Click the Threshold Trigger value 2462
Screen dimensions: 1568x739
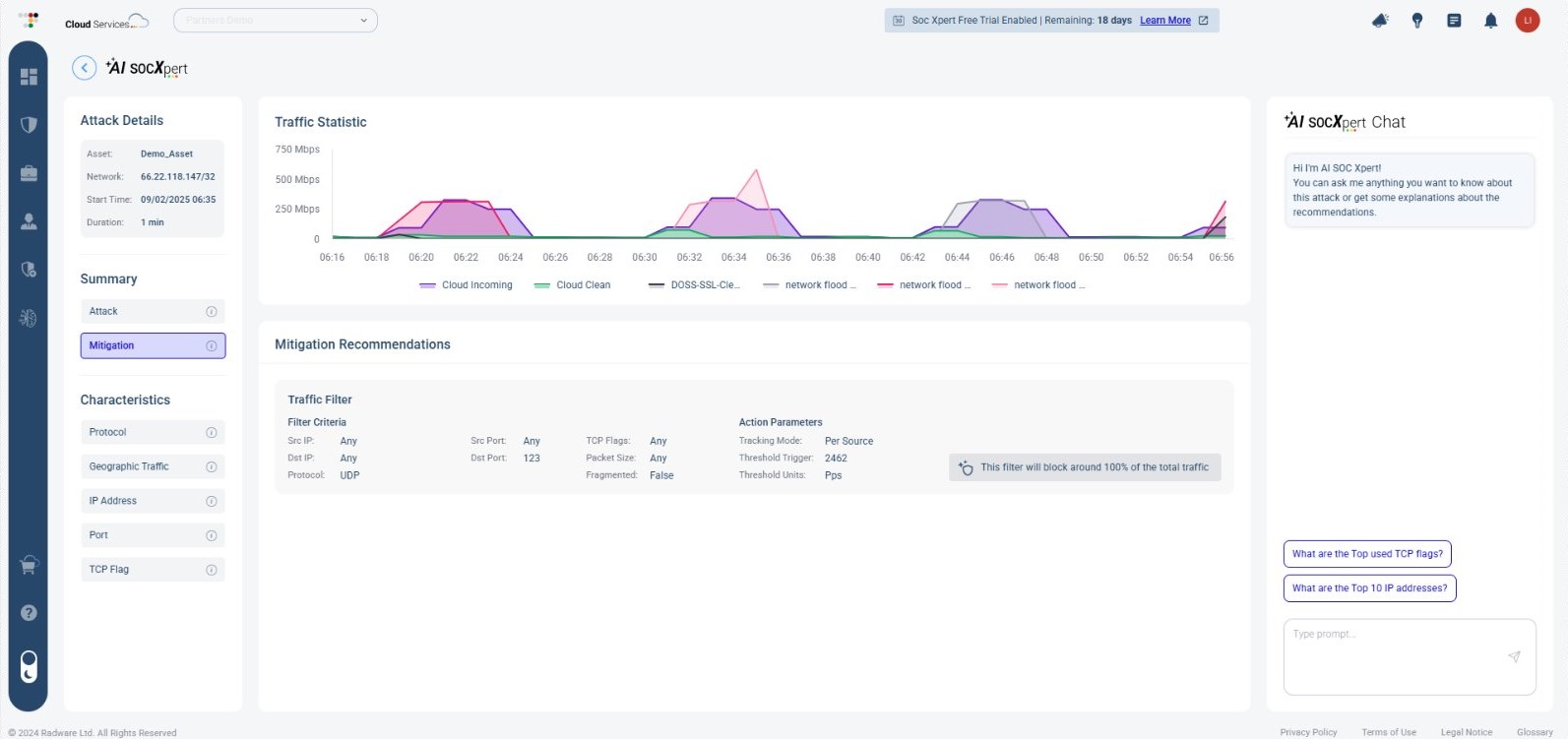pos(836,459)
